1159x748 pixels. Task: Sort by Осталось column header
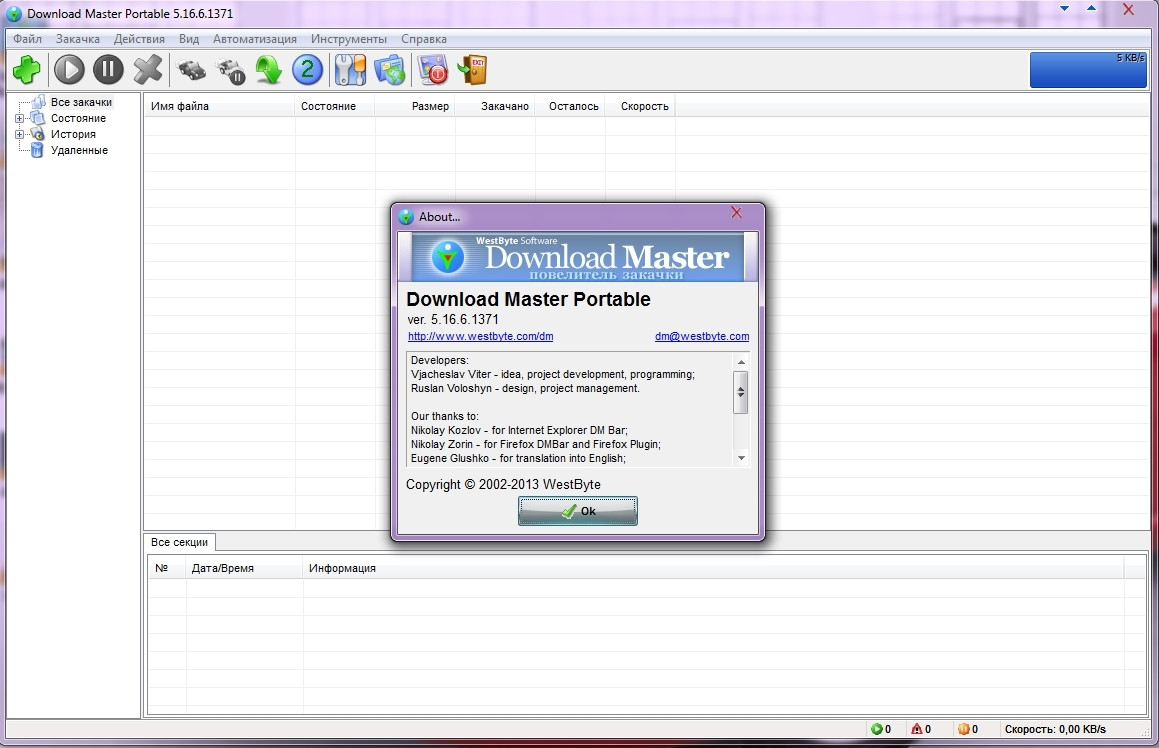571,106
